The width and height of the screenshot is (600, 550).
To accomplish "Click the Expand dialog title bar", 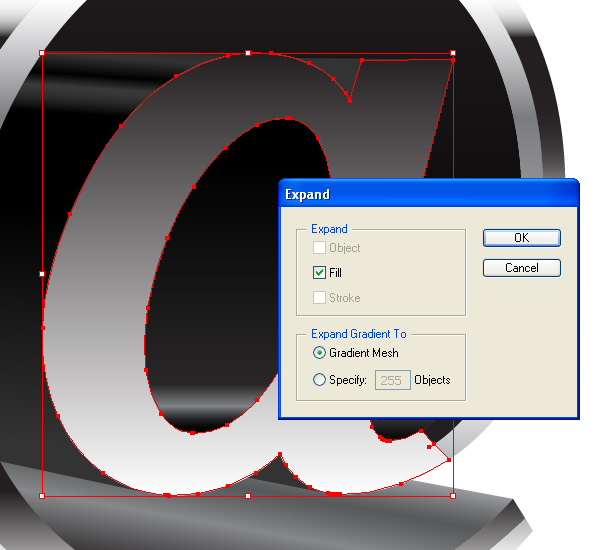I will coord(429,194).
